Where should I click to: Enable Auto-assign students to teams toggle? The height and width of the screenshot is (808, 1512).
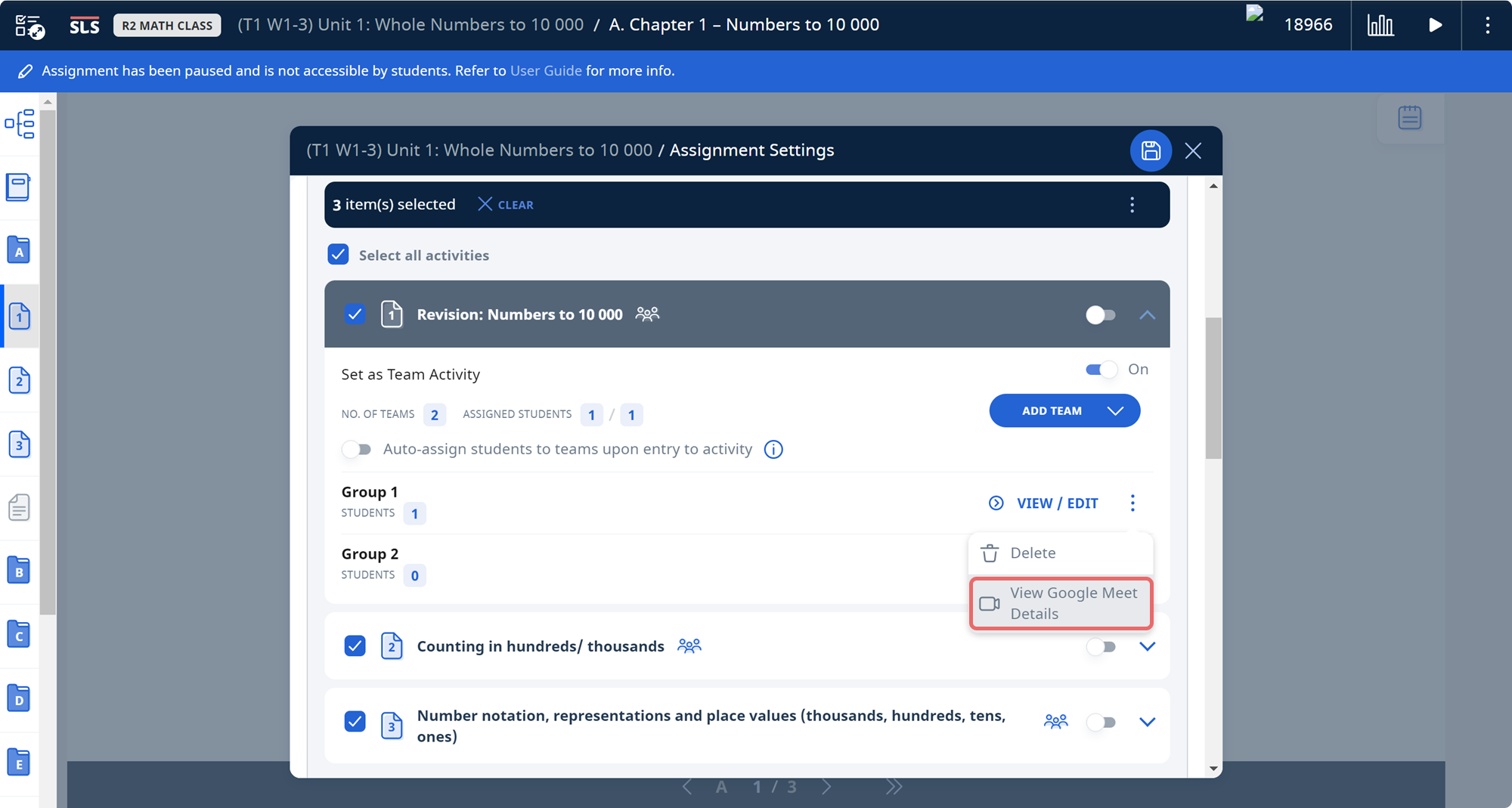click(x=356, y=450)
